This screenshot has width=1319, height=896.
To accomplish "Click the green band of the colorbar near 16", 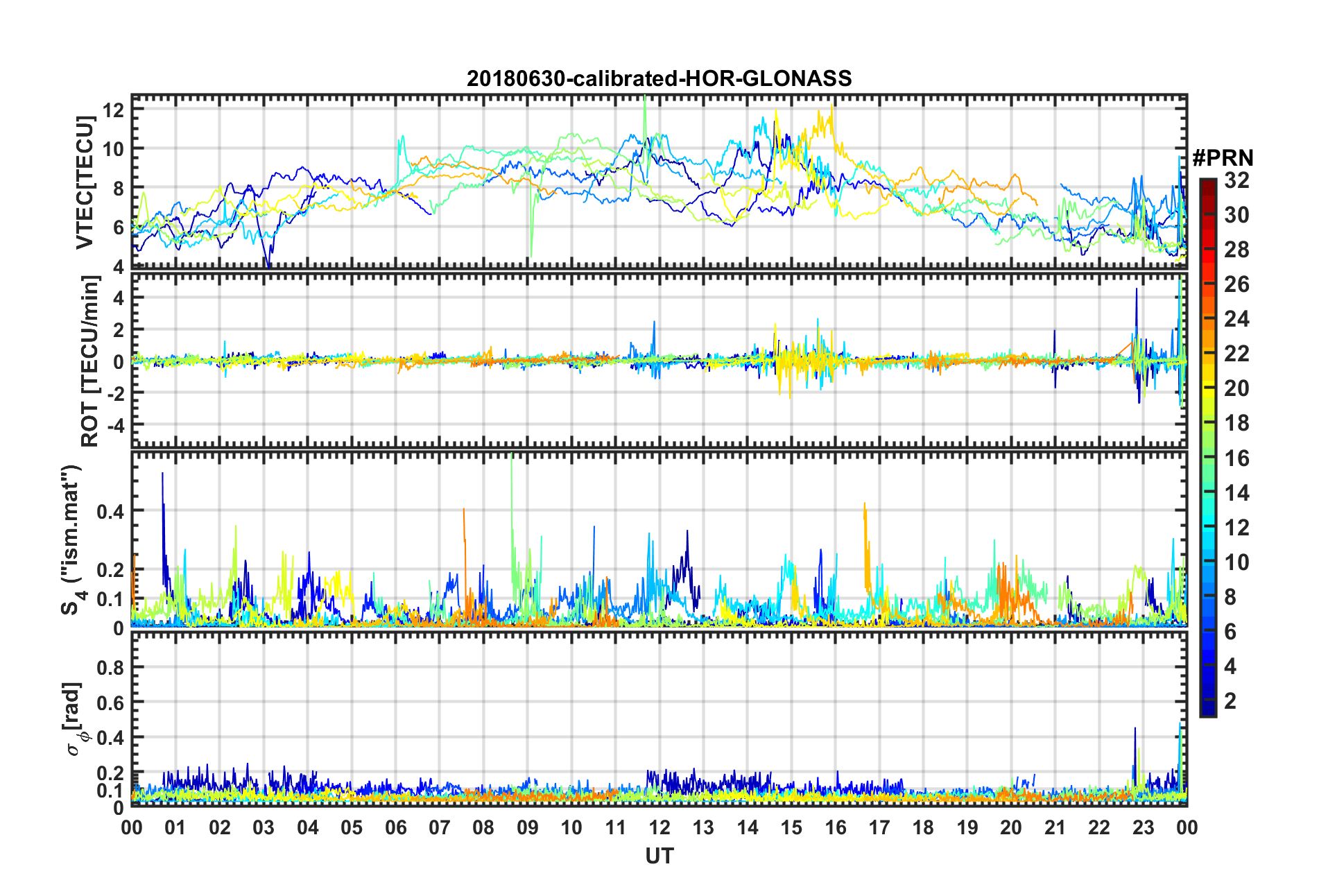I will click(x=1207, y=458).
